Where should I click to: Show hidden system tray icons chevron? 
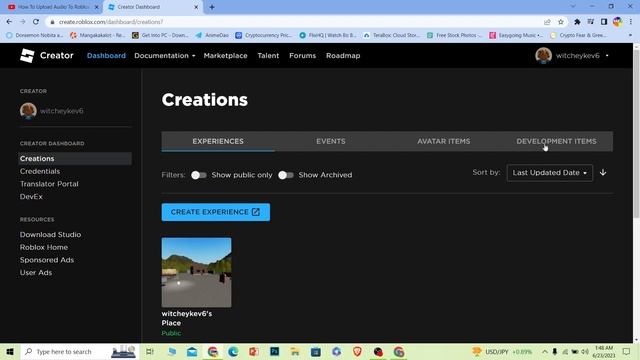[544, 351]
